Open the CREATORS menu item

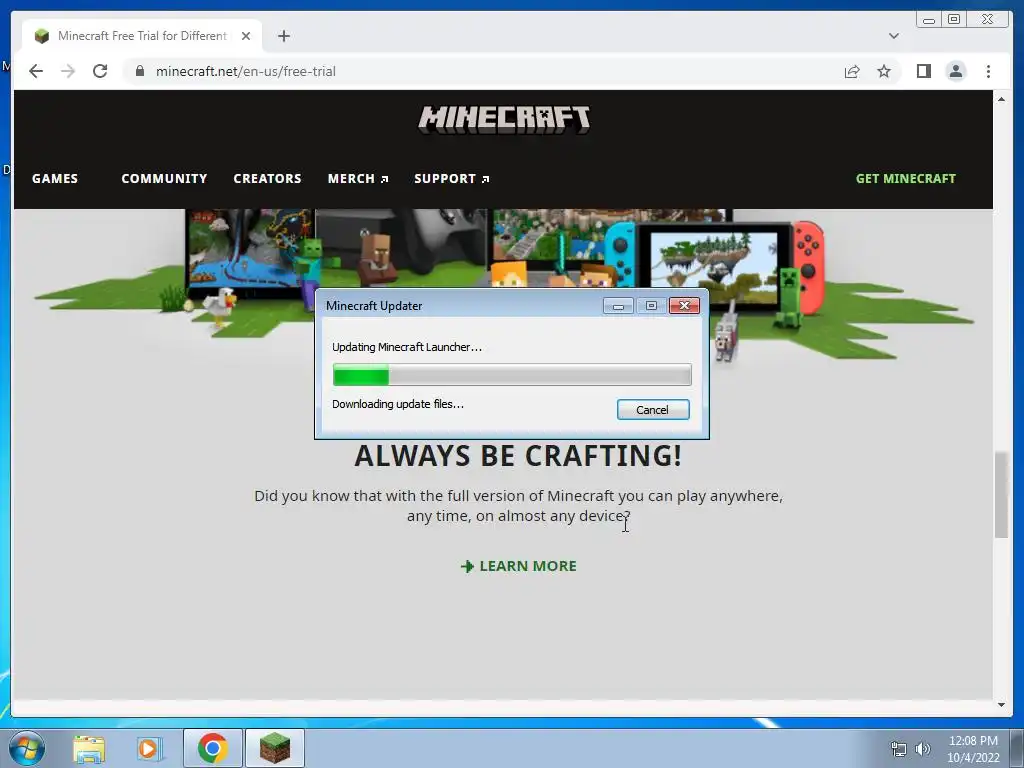click(267, 178)
